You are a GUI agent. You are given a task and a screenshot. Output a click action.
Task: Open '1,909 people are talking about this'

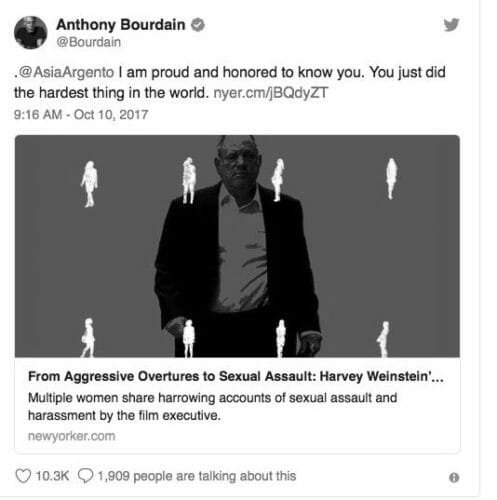point(197,476)
